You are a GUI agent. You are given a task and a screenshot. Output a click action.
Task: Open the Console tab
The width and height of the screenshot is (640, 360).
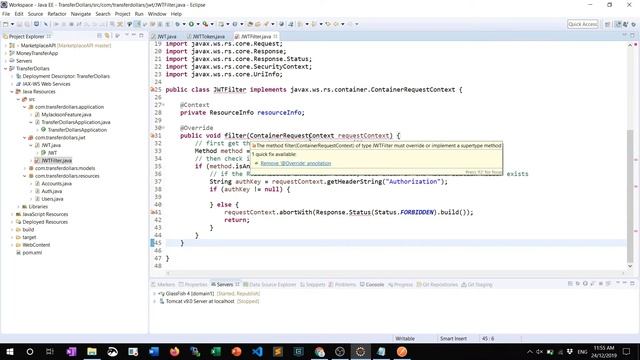click(372, 284)
